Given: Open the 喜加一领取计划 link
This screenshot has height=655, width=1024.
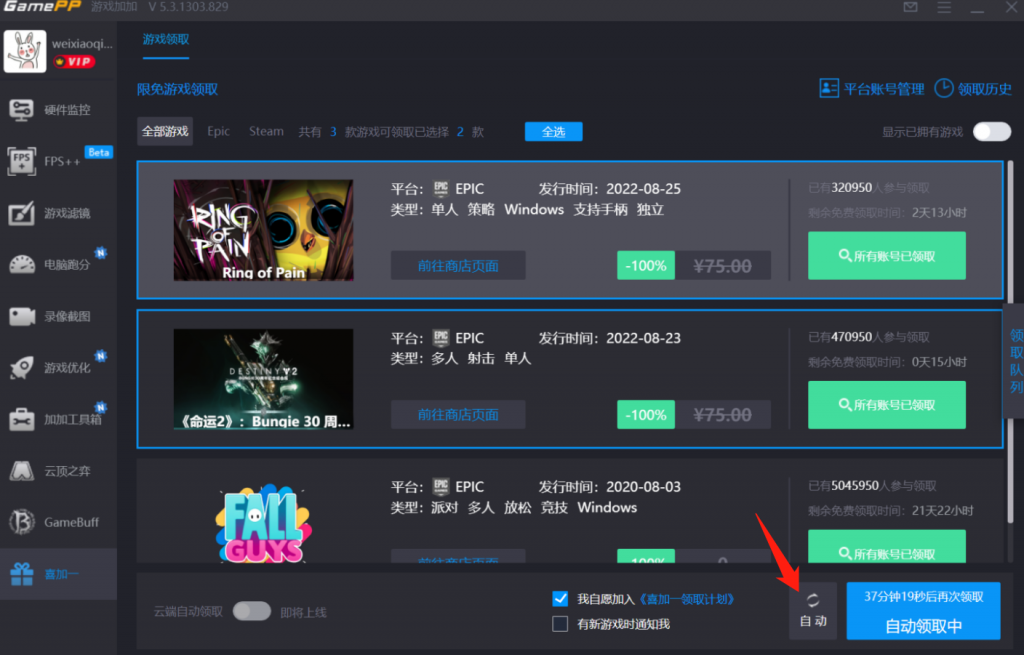Looking at the screenshot, I should 686,599.
